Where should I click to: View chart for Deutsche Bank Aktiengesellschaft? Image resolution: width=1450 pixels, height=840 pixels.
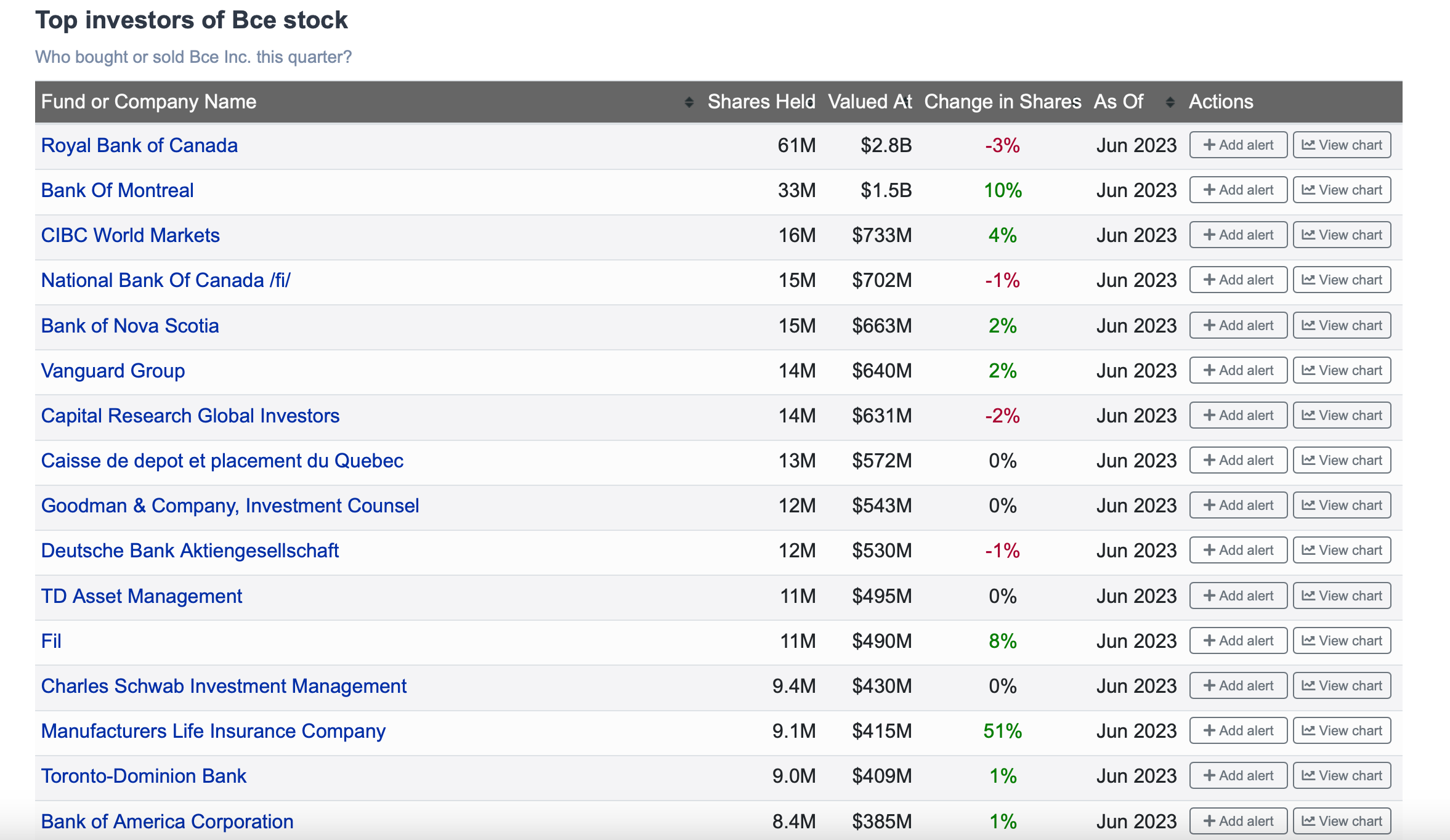1342,550
